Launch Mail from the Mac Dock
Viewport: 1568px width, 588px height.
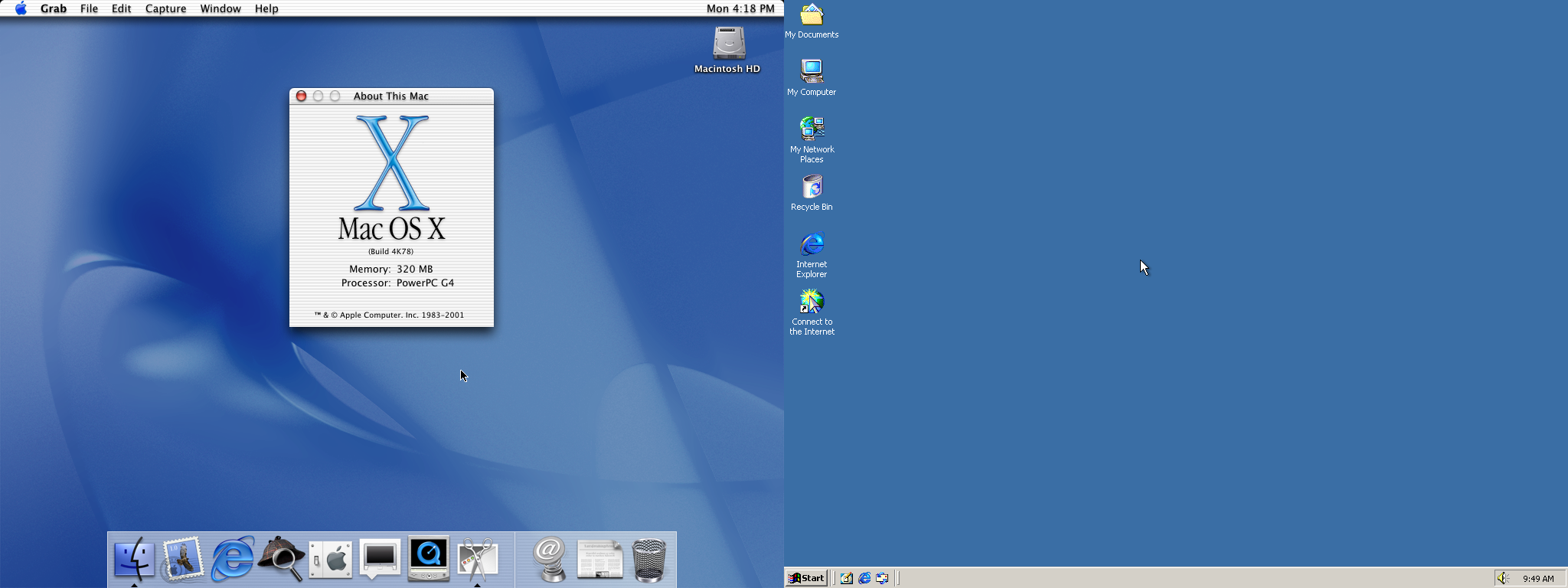(183, 559)
